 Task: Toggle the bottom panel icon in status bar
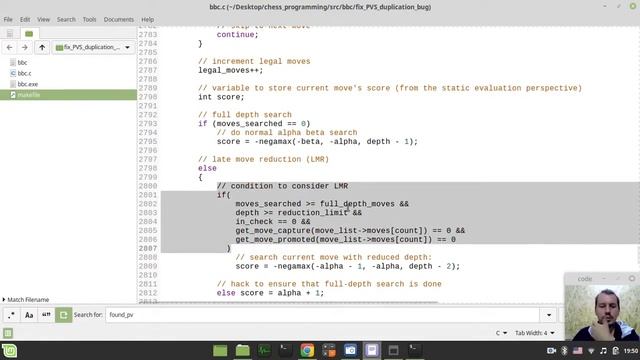pos(8,333)
